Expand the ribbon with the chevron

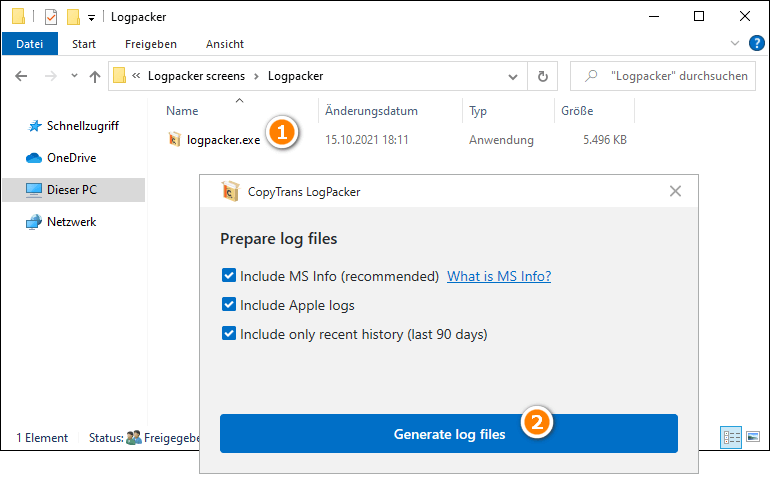(x=735, y=43)
